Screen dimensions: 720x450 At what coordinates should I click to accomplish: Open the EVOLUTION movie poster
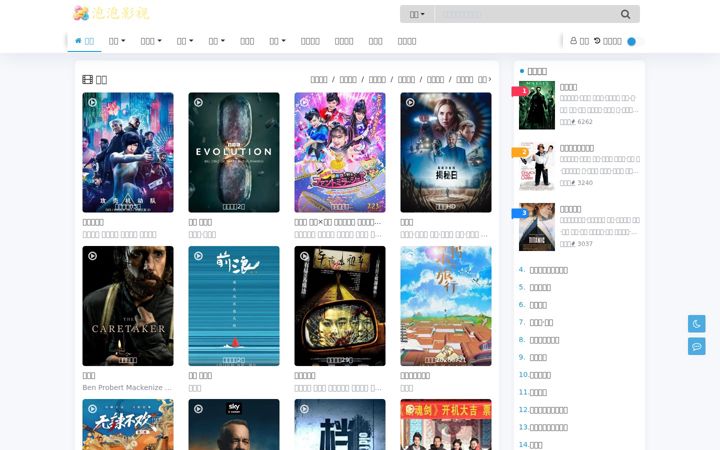tap(234, 152)
